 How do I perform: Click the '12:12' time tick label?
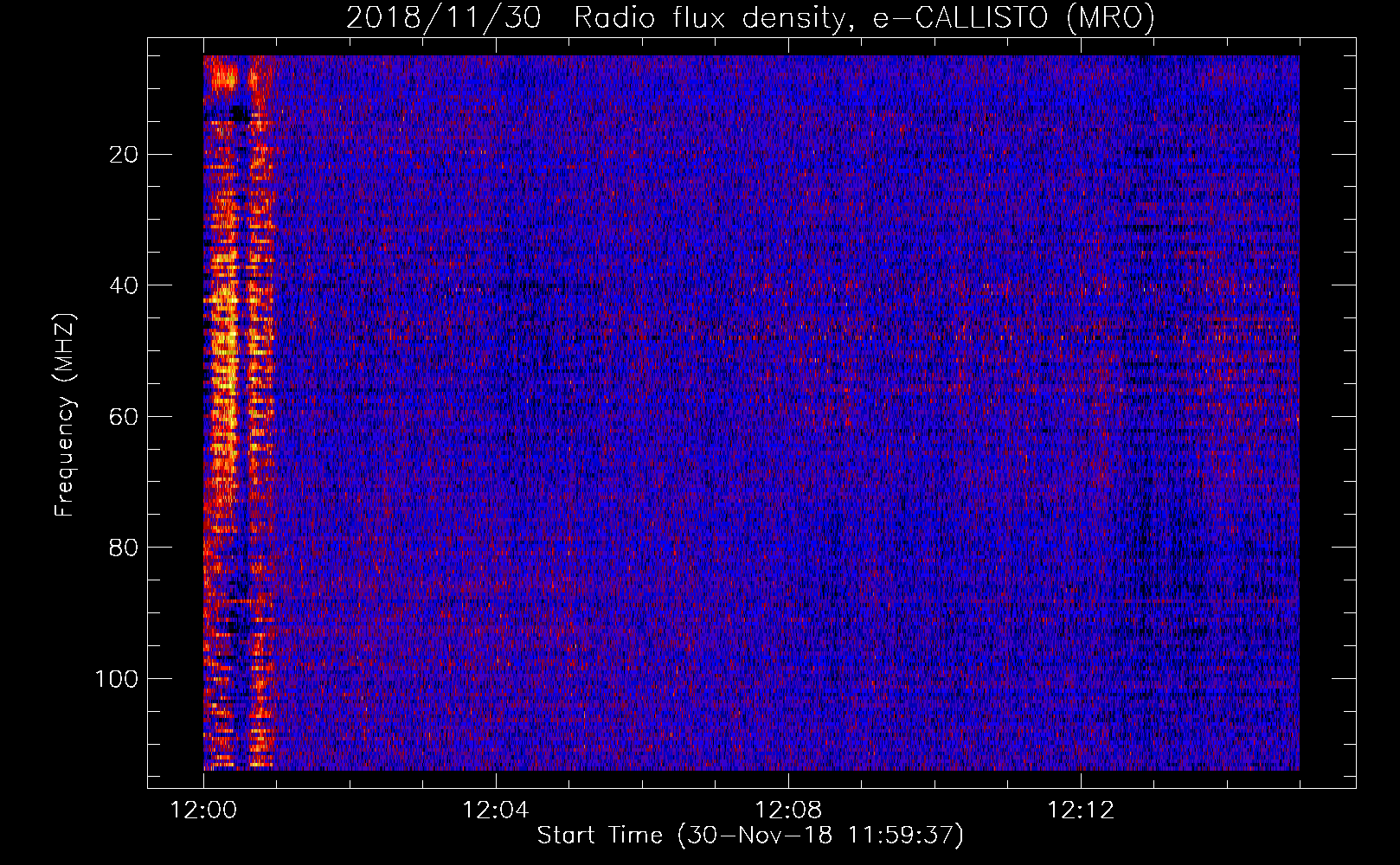pos(1081,811)
